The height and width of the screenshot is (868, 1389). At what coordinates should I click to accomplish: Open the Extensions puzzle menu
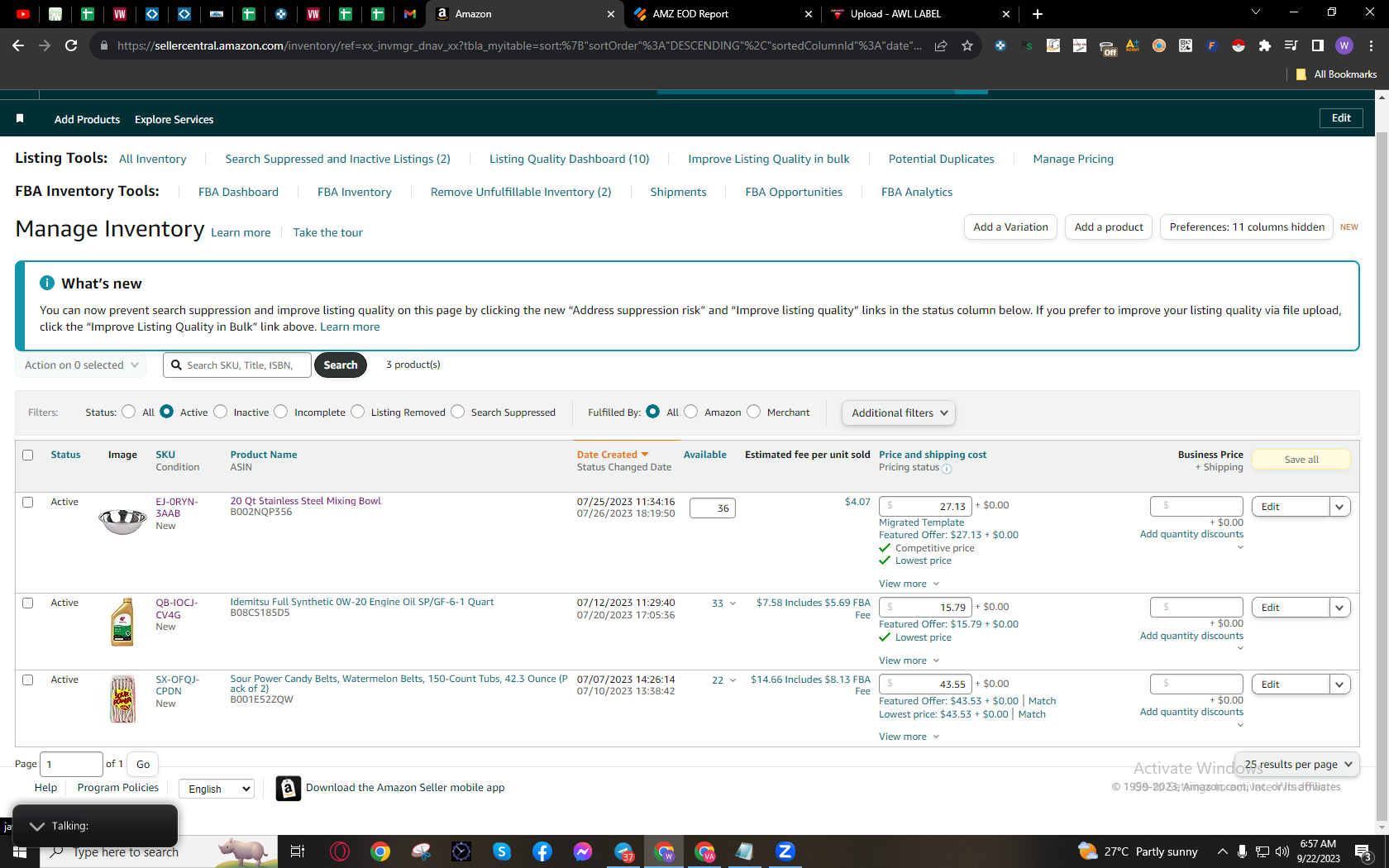click(x=1265, y=45)
